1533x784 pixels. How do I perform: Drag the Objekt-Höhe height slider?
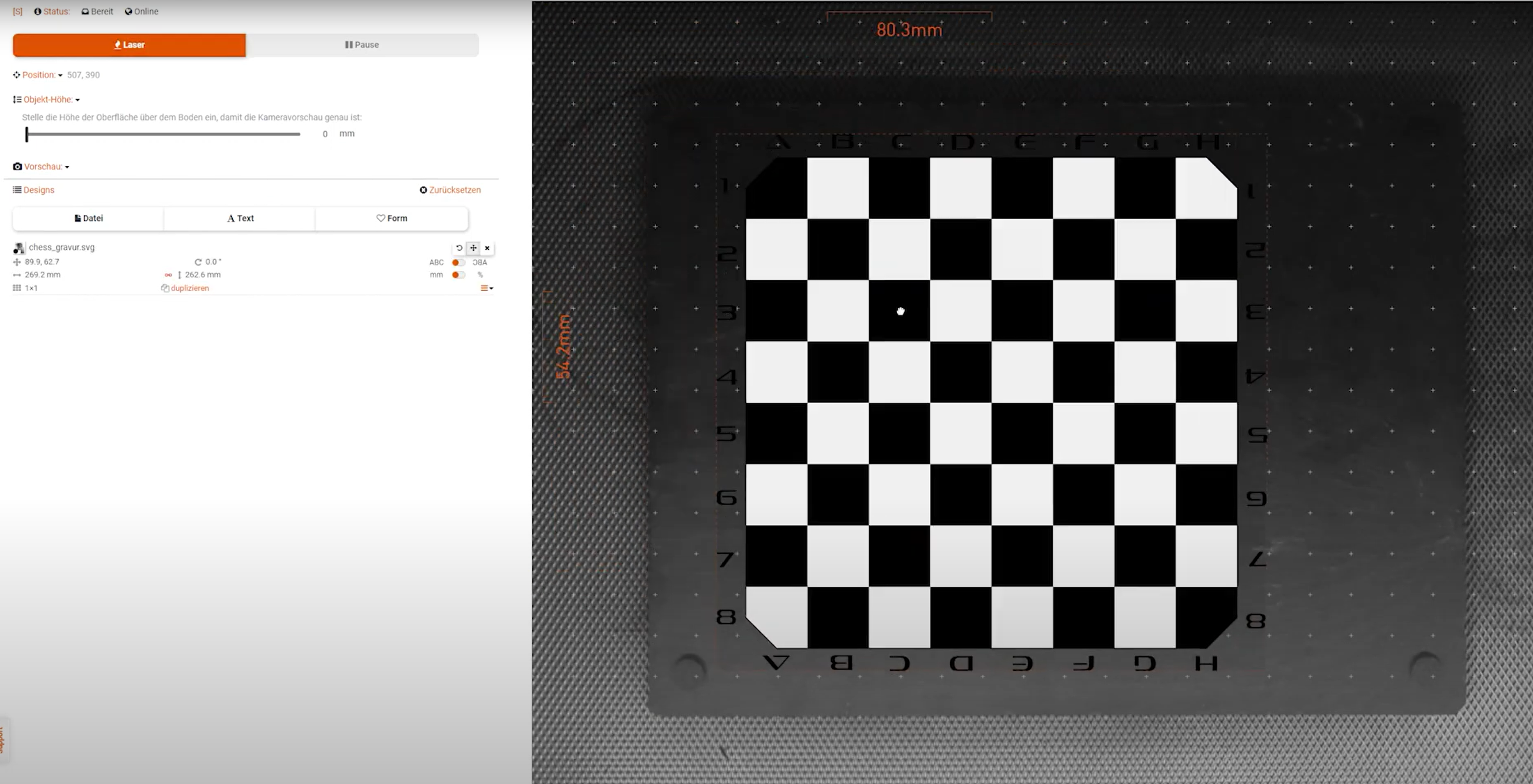coord(28,133)
